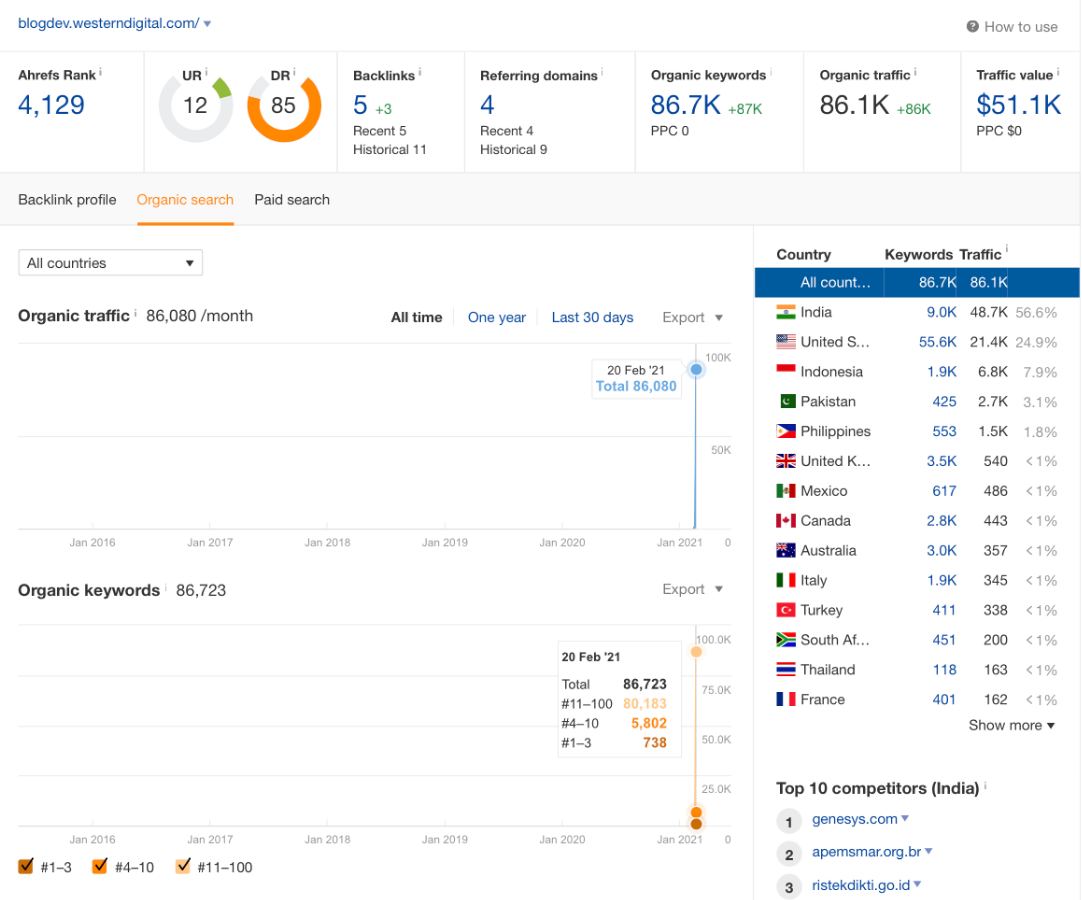
Task: Click the UR 12 donut chart
Action: click(195, 106)
